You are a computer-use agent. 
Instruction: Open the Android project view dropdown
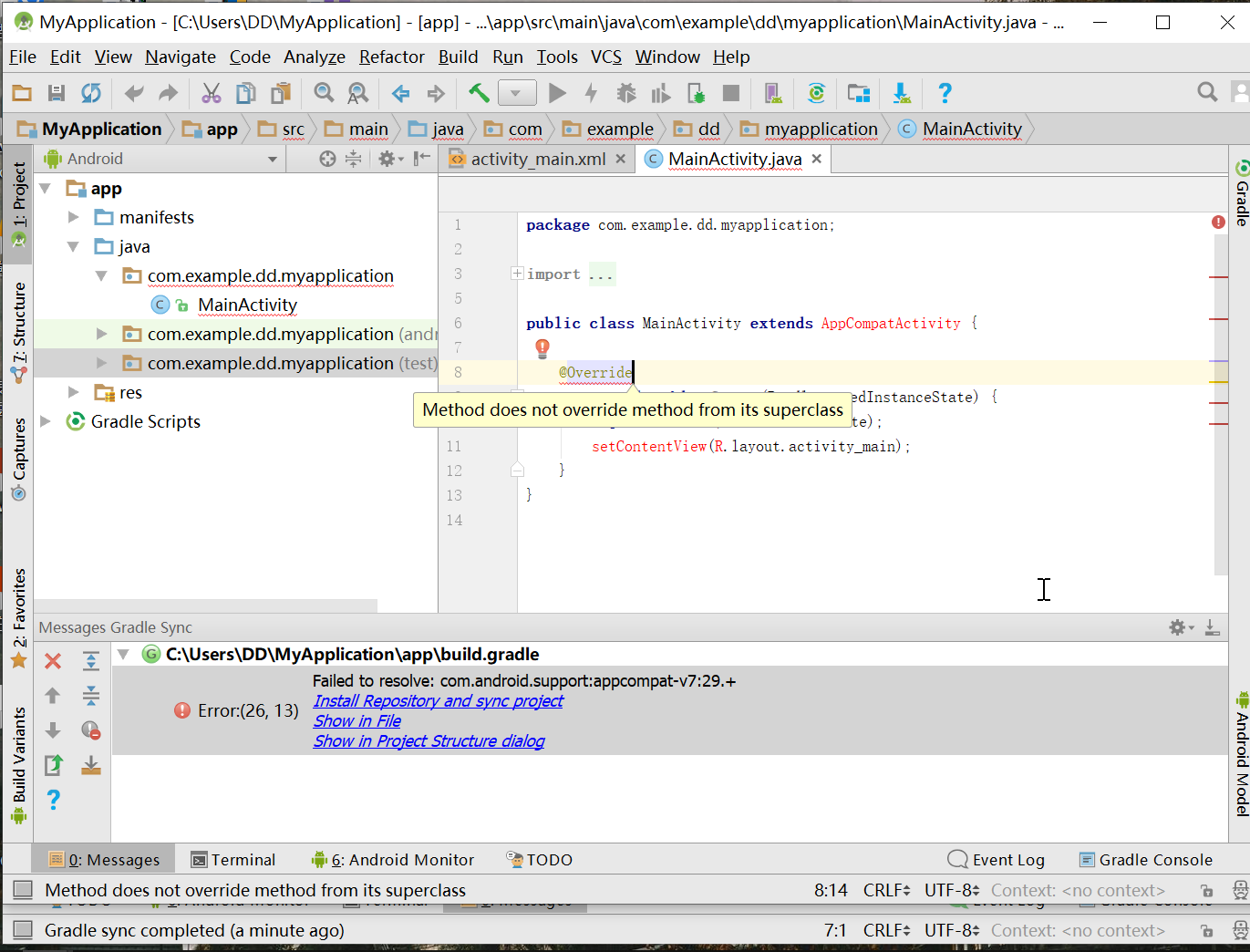160,159
